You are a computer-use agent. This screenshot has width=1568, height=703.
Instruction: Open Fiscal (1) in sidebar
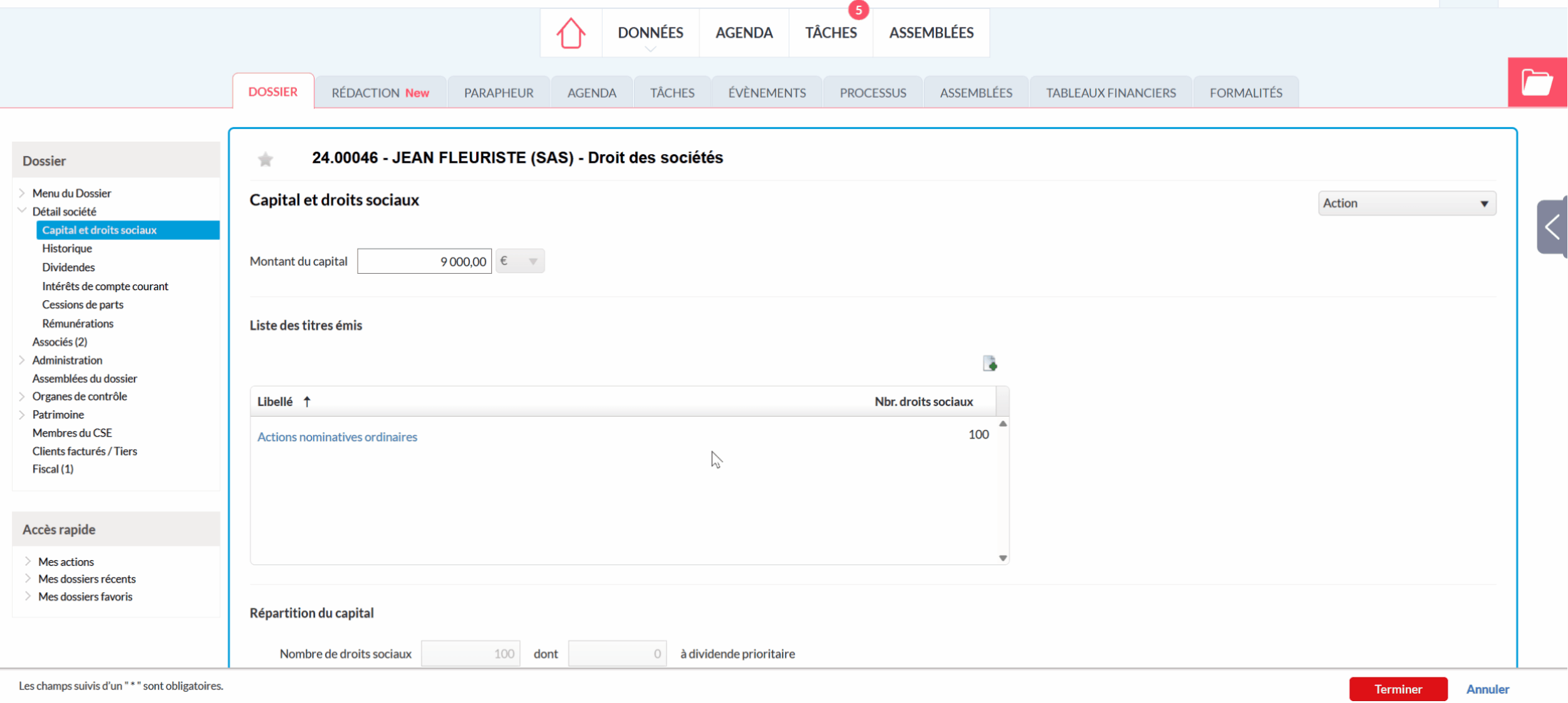point(53,469)
